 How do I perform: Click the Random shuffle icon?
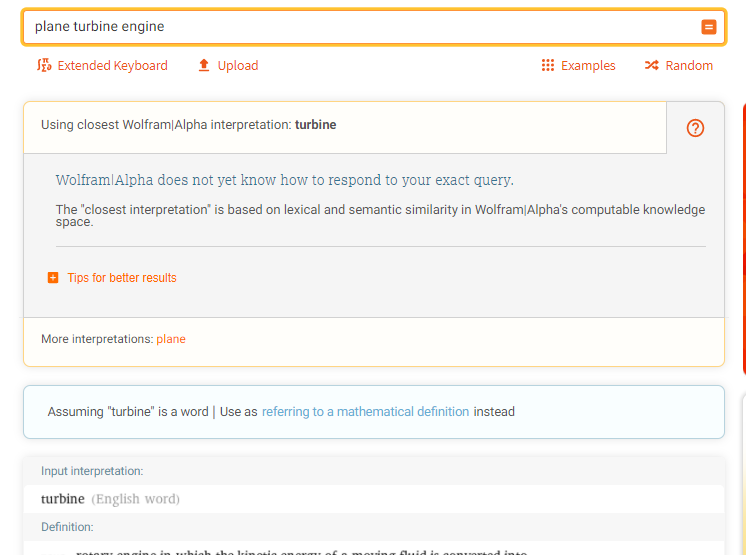tap(652, 66)
